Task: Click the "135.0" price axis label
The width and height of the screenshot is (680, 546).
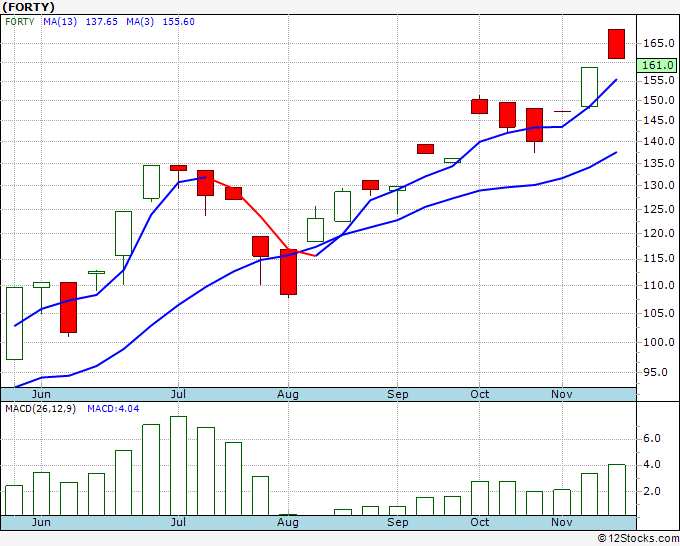Action: 659,163
